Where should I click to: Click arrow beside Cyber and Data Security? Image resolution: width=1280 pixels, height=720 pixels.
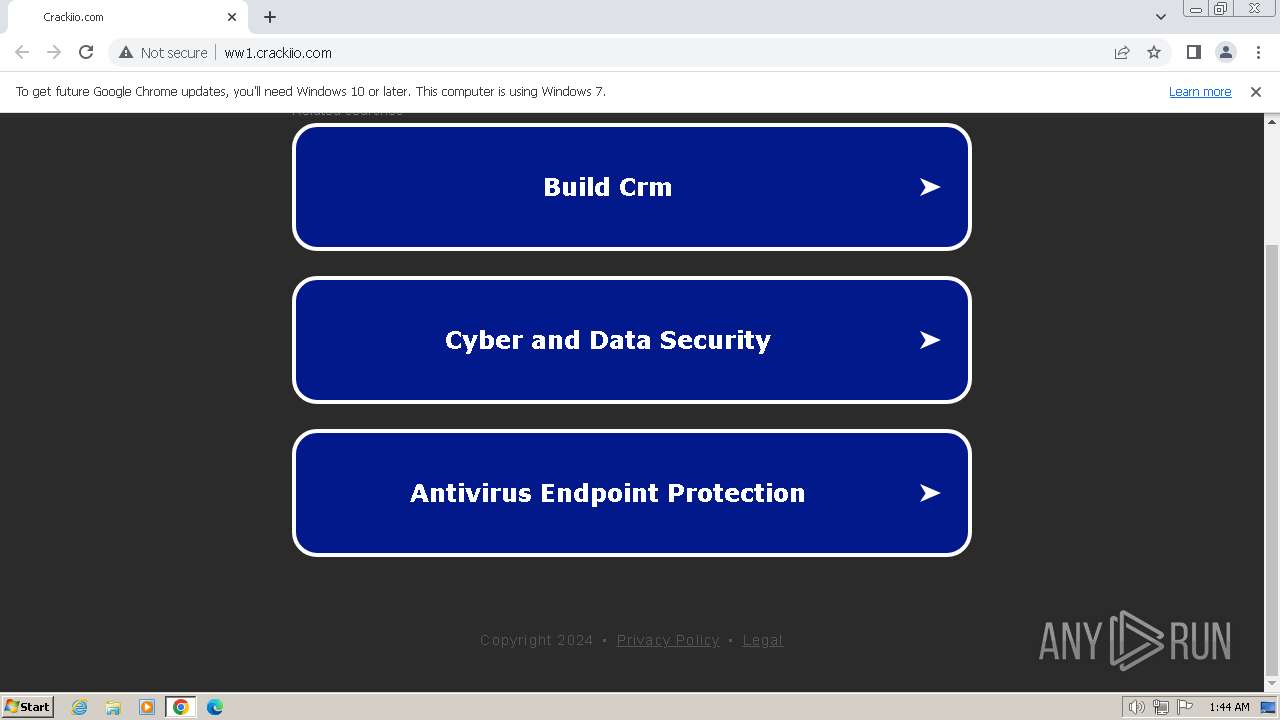[x=930, y=340]
